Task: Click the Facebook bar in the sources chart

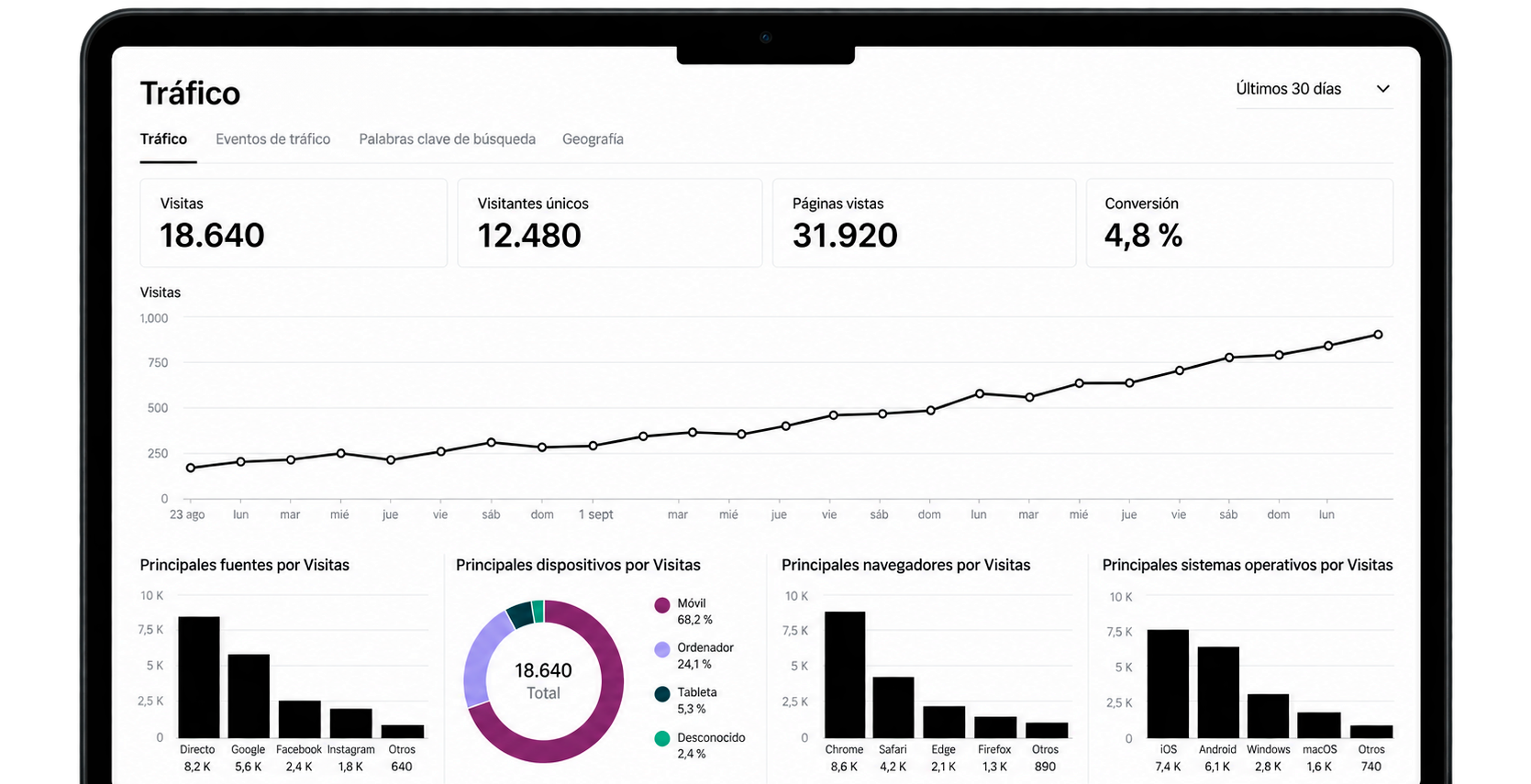Action: point(300,719)
